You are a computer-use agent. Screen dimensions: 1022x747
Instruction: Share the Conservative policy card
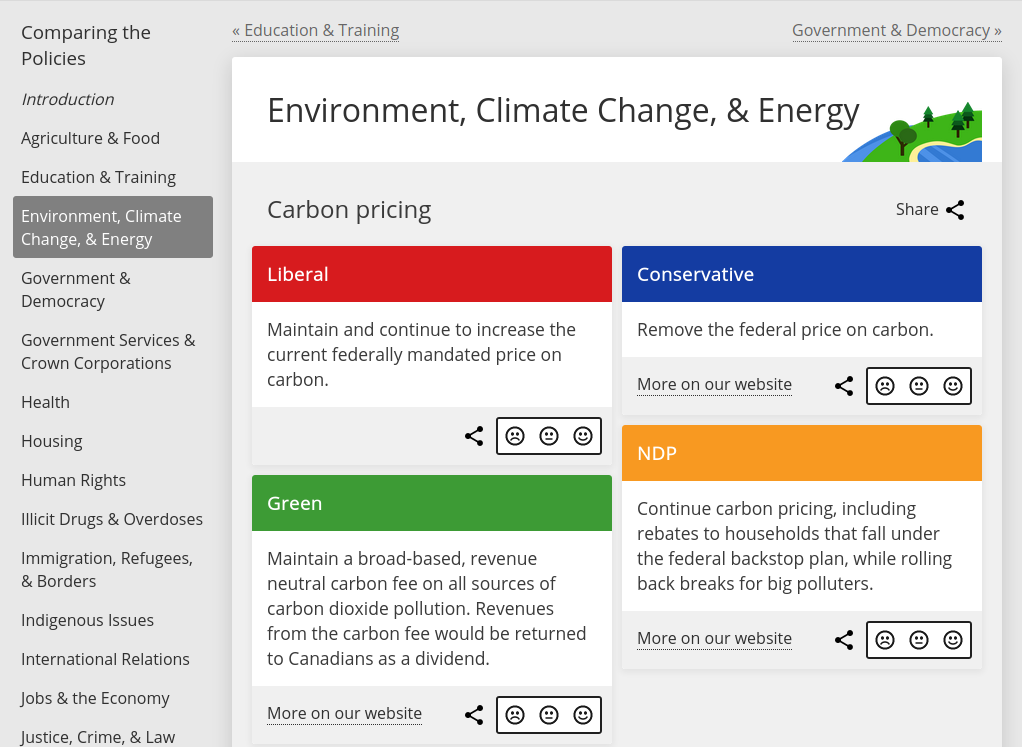coord(844,385)
